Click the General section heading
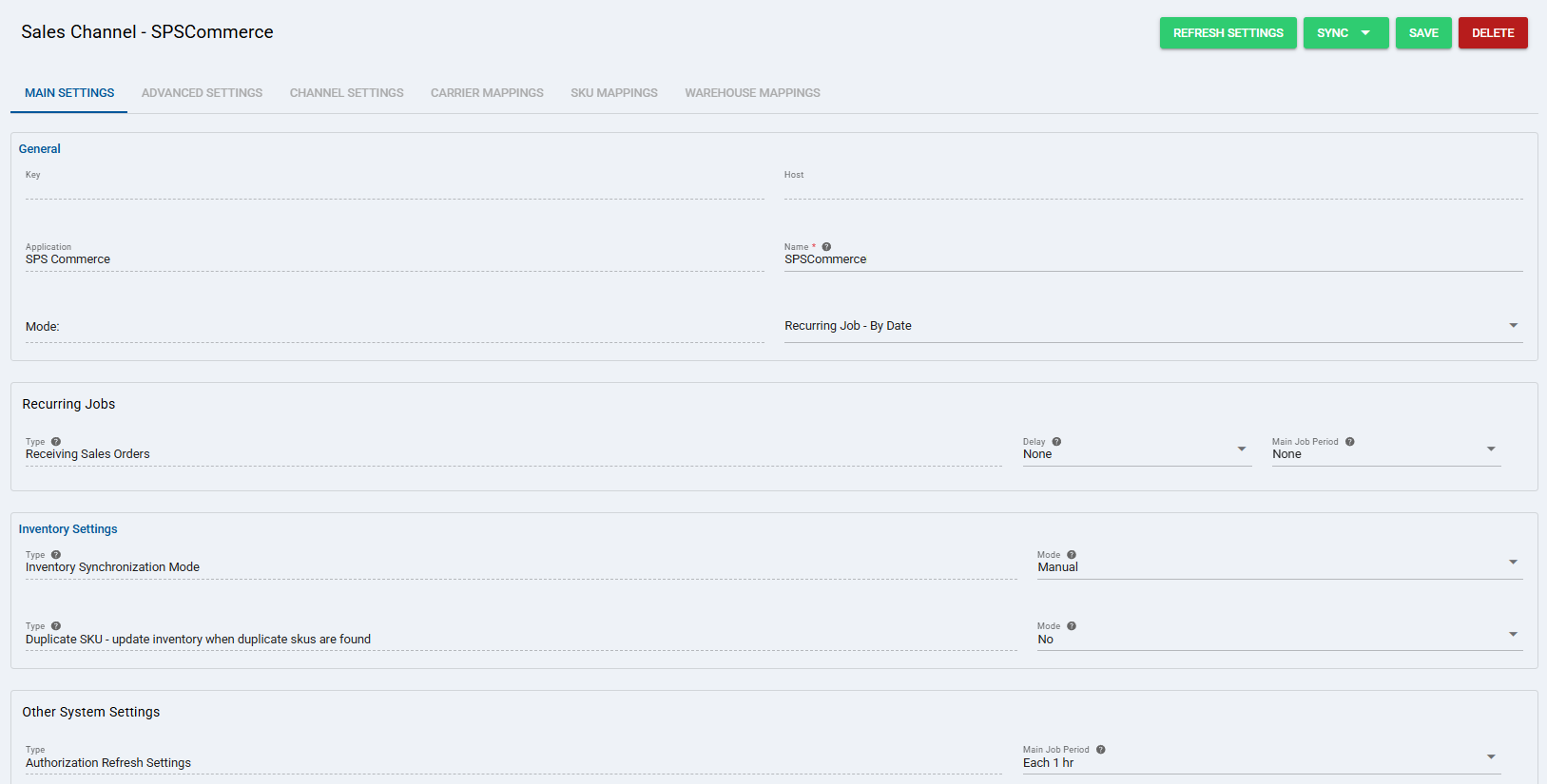Screen dimensions: 1547x784 tap(40, 149)
